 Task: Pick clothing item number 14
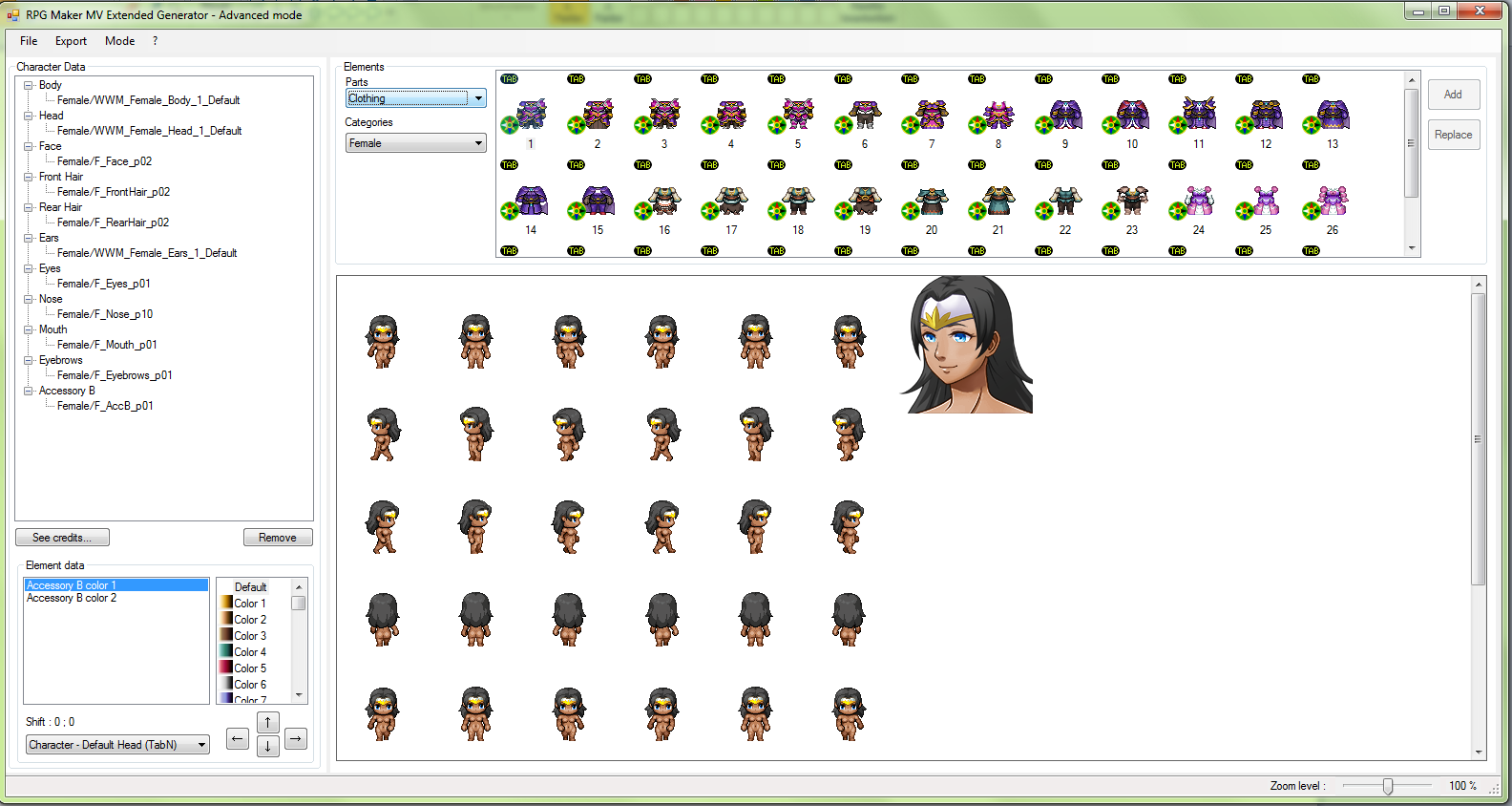531,201
